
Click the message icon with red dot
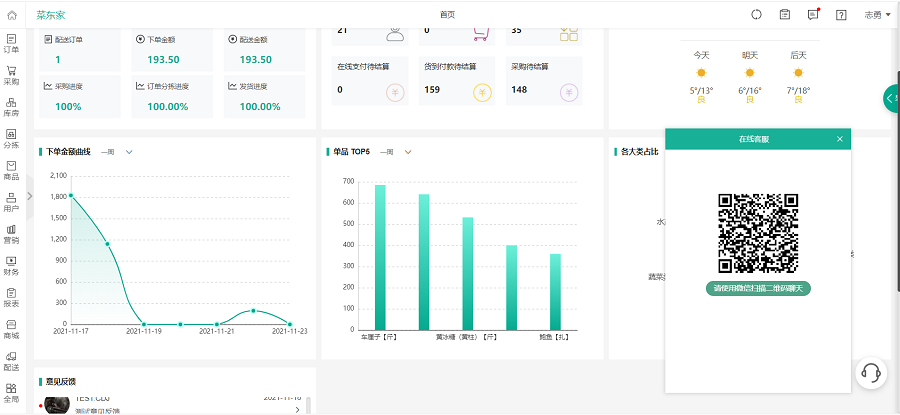[x=813, y=14]
